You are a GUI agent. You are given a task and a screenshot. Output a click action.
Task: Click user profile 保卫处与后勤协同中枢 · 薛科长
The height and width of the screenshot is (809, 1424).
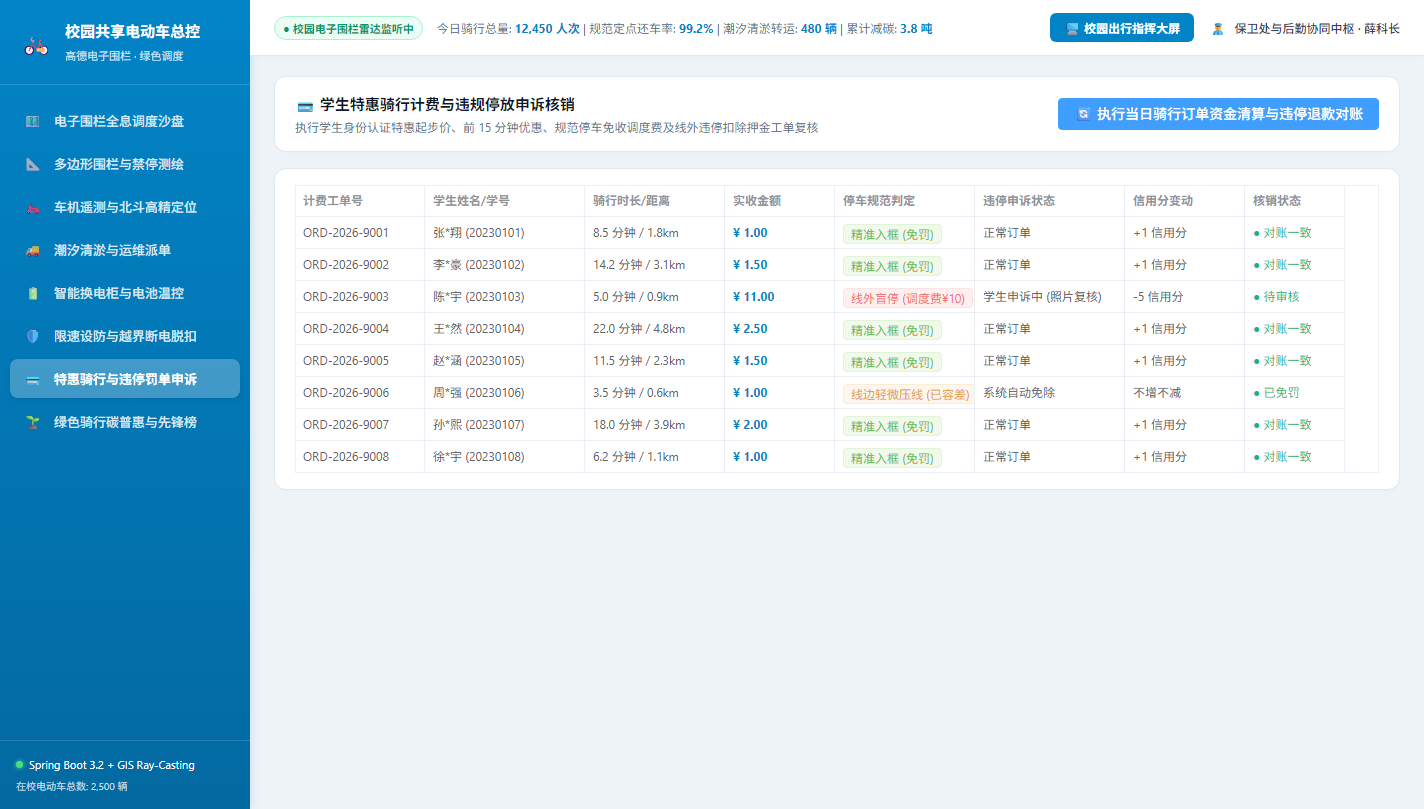tap(1305, 29)
